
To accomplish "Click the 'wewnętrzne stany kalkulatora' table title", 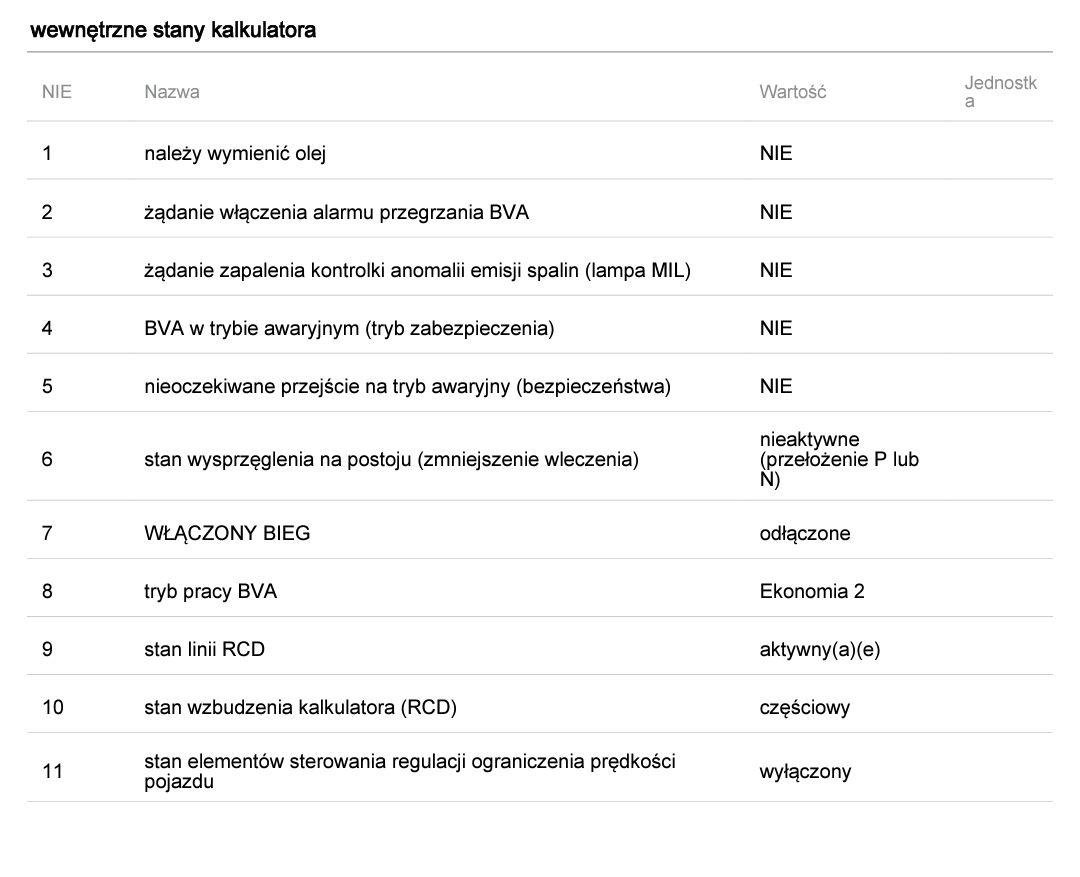I will (x=173, y=30).
